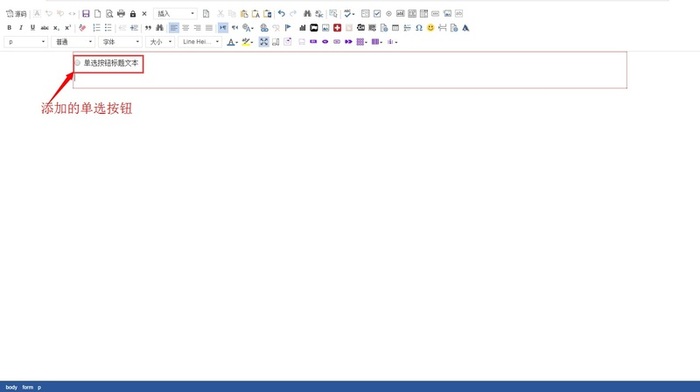
Task: Insert a checkbox form field icon
Action: pyautogui.click(x=377, y=14)
